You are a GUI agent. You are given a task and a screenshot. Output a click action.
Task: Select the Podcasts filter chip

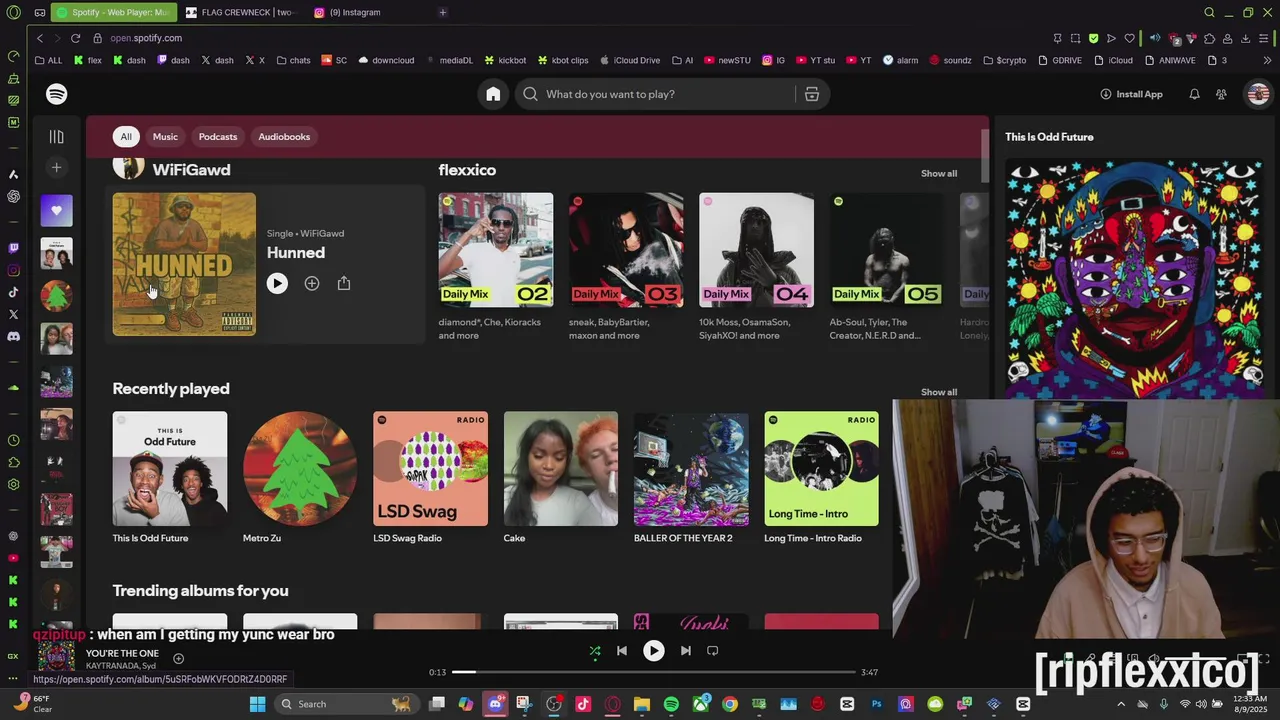click(x=218, y=137)
